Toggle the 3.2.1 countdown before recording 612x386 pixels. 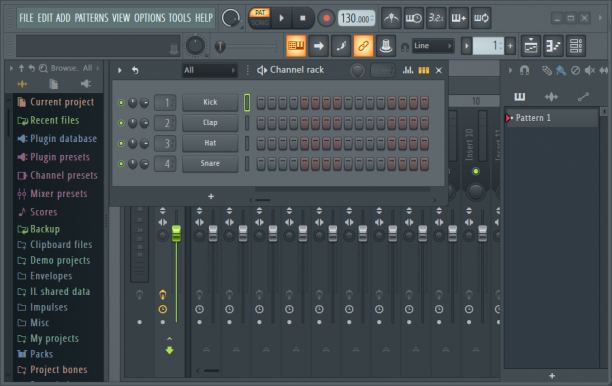point(436,18)
